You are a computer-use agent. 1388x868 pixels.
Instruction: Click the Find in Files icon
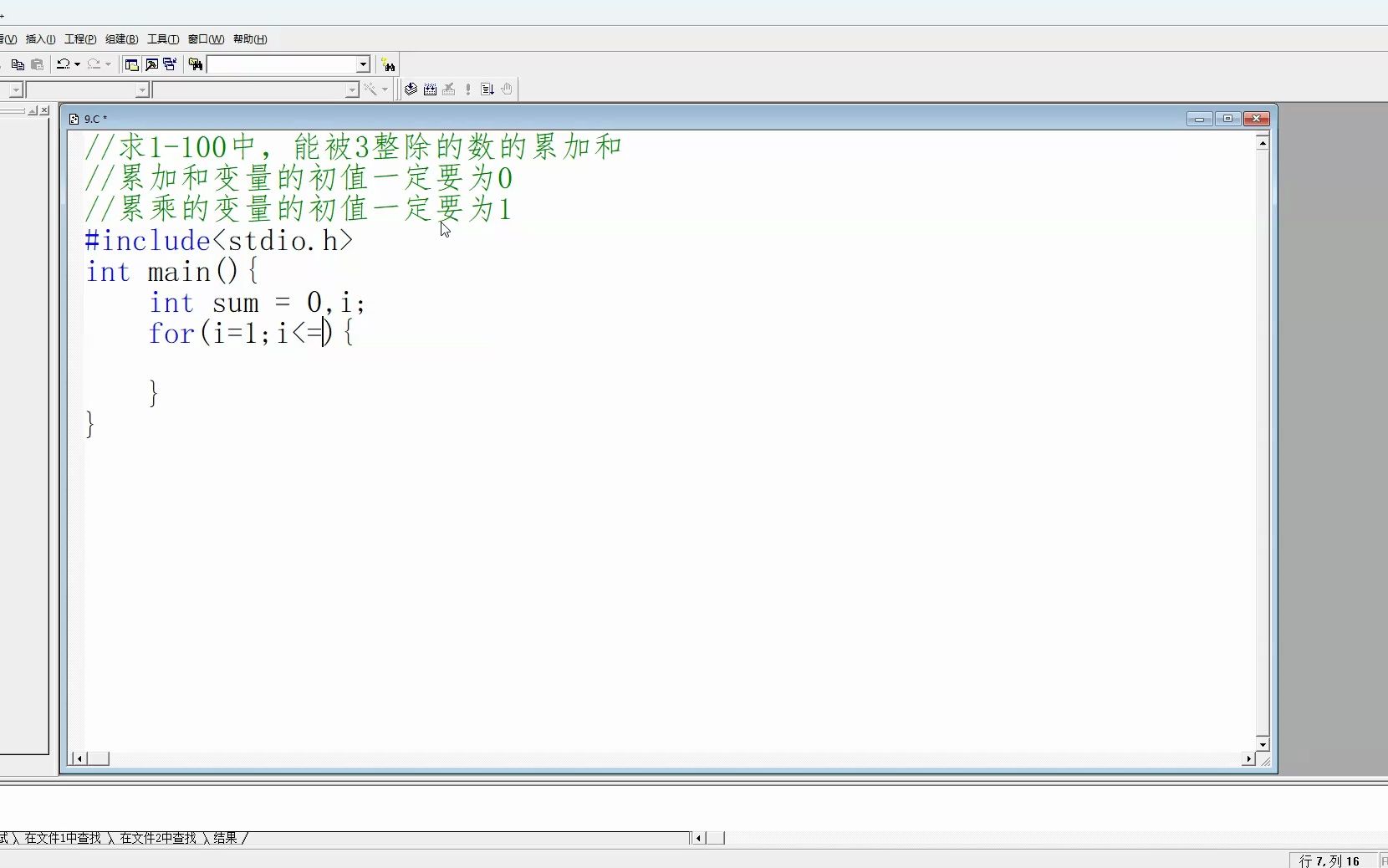point(196,64)
